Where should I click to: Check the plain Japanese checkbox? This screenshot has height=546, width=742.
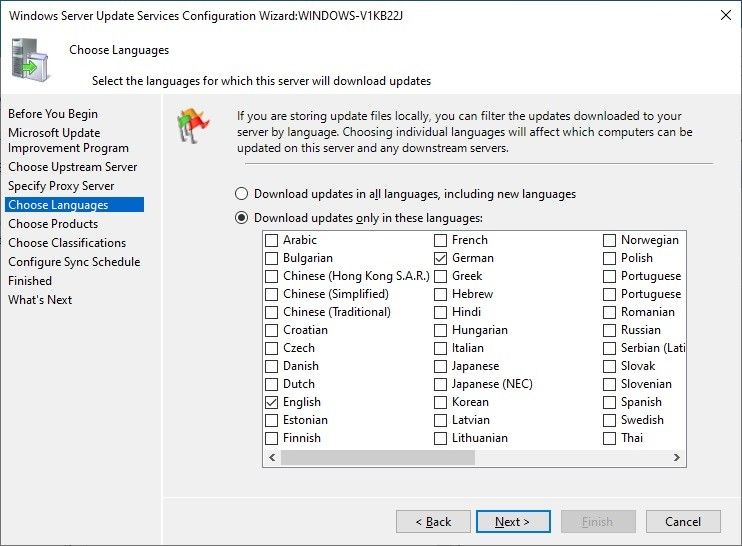click(441, 366)
